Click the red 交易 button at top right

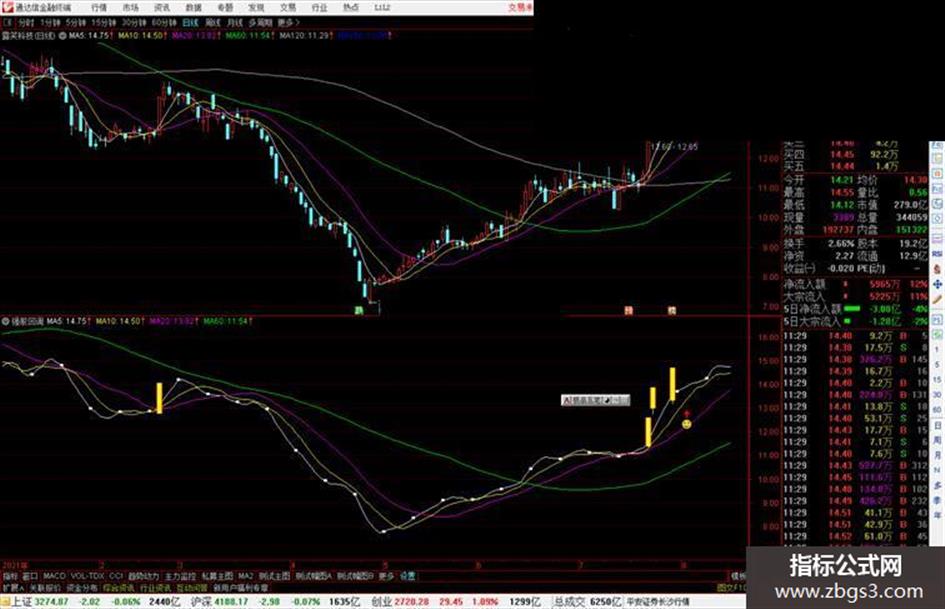[x=520, y=8]
